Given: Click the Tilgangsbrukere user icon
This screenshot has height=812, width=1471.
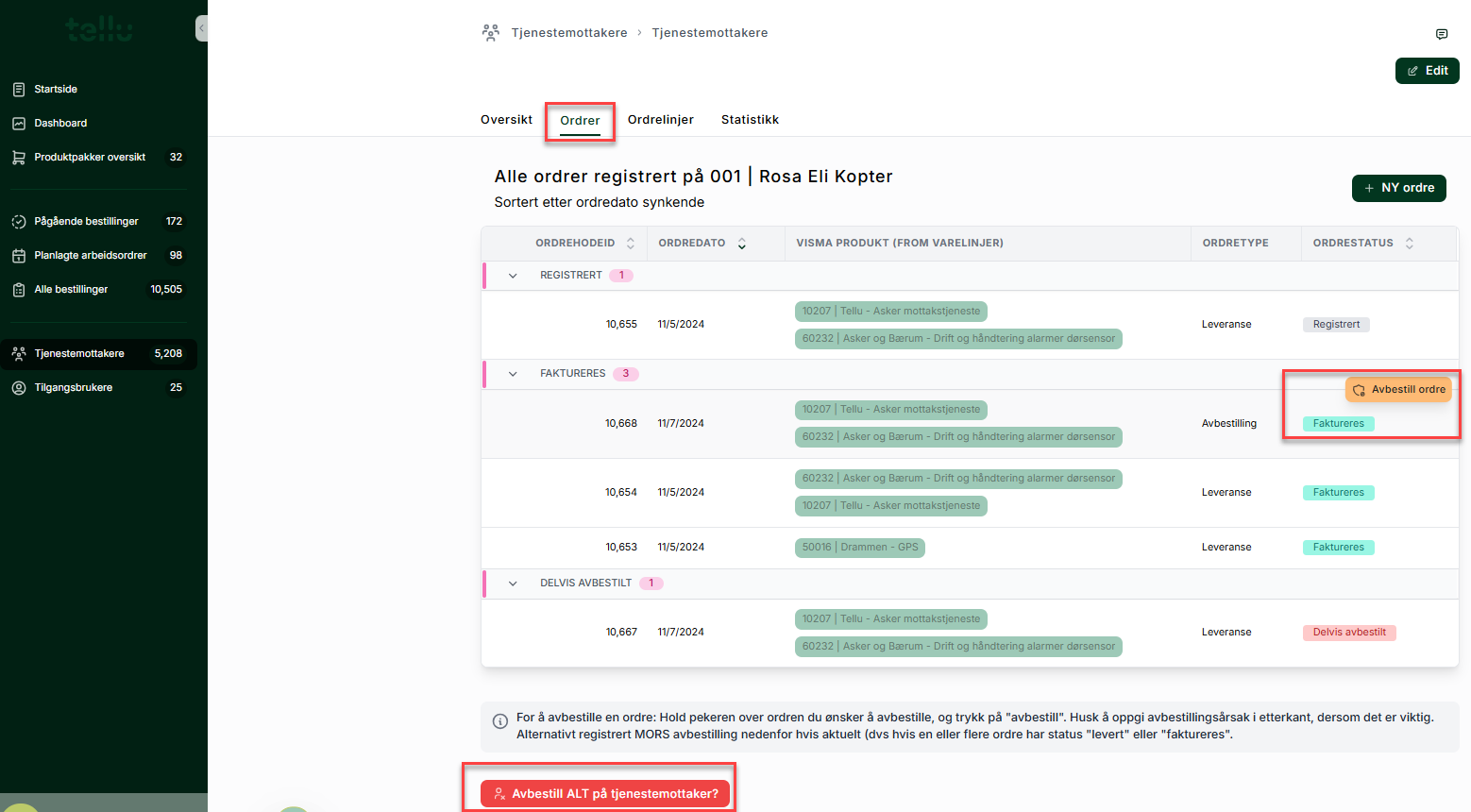Looking at the screenshot, I should 19,388.
